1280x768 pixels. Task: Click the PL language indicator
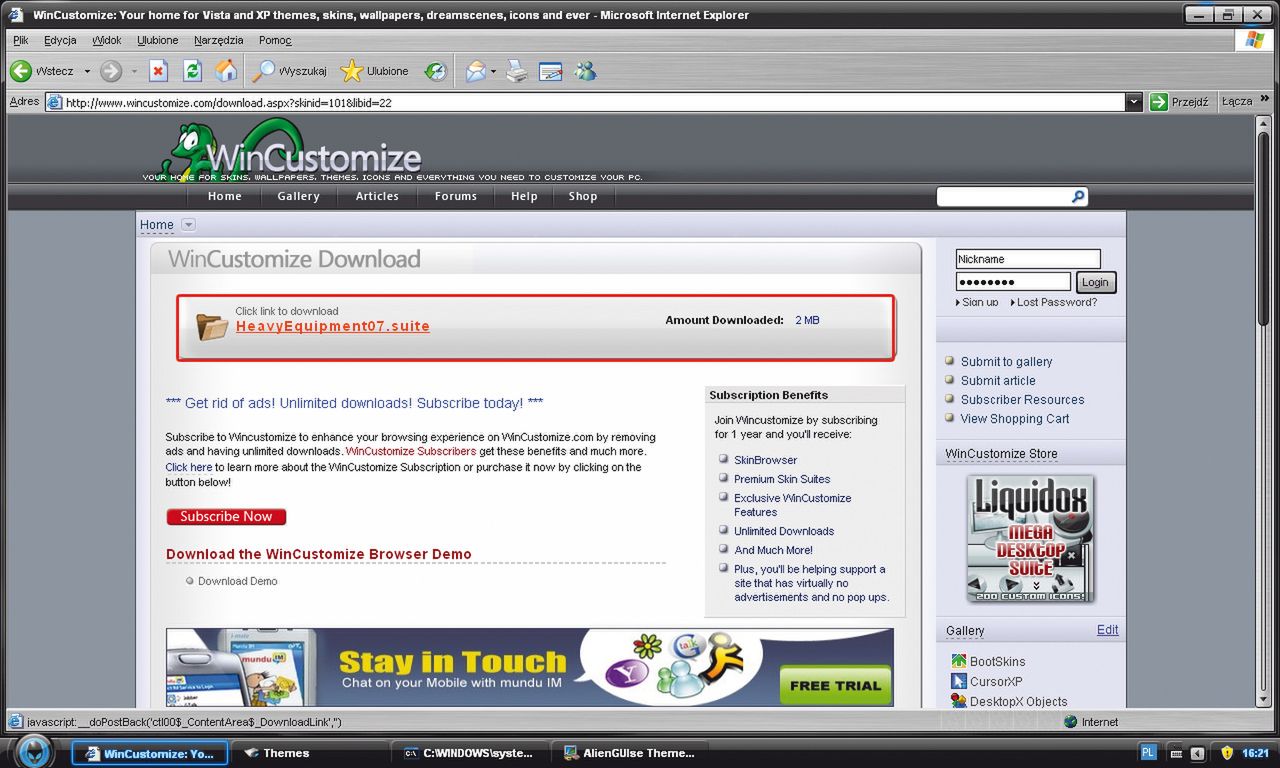tap(1148, 753)
